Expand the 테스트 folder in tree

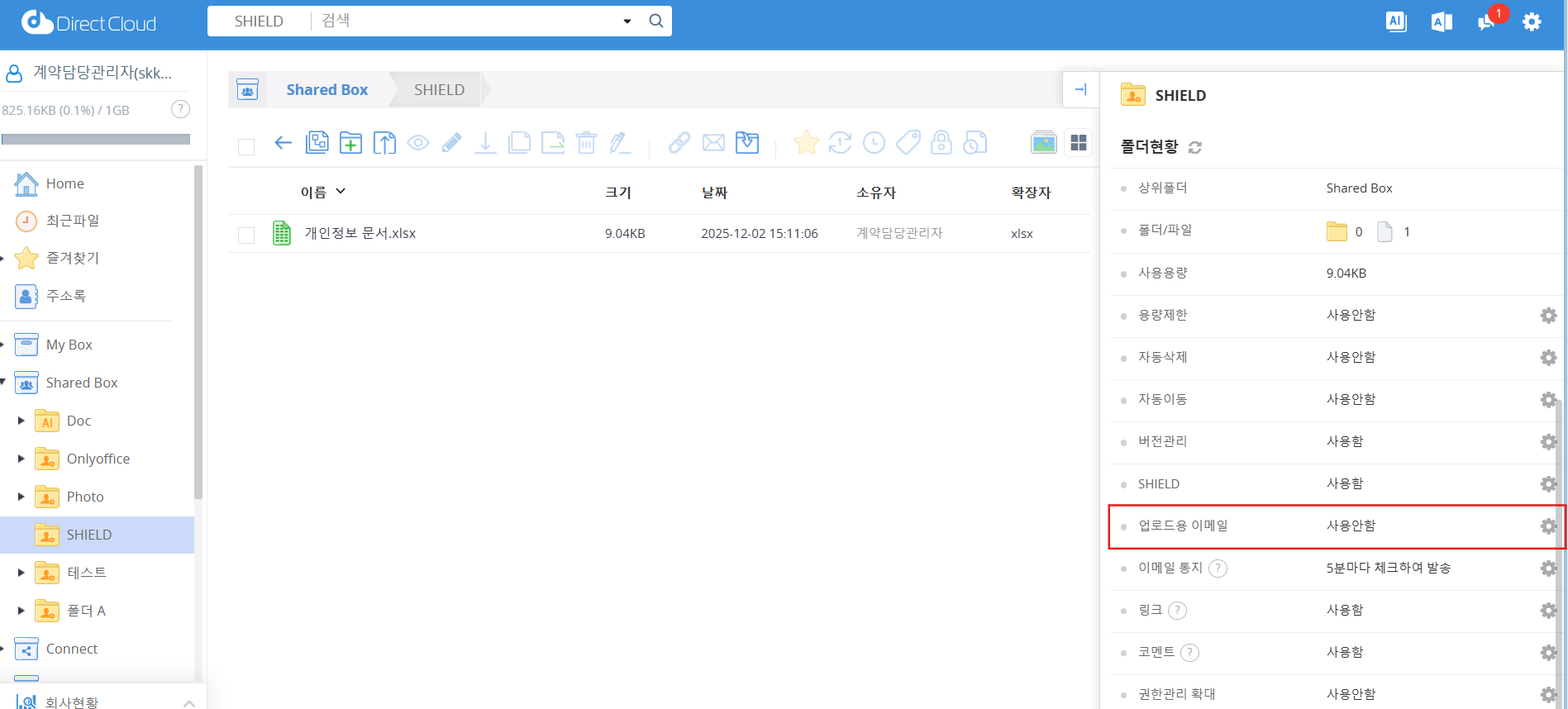[x=21, y=573]
